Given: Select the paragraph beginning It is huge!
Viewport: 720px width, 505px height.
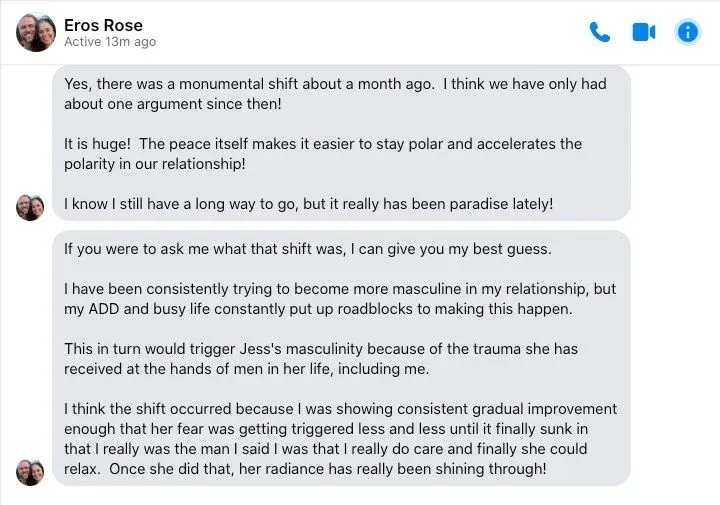Looking at the screenshot, I should [323, 154].
